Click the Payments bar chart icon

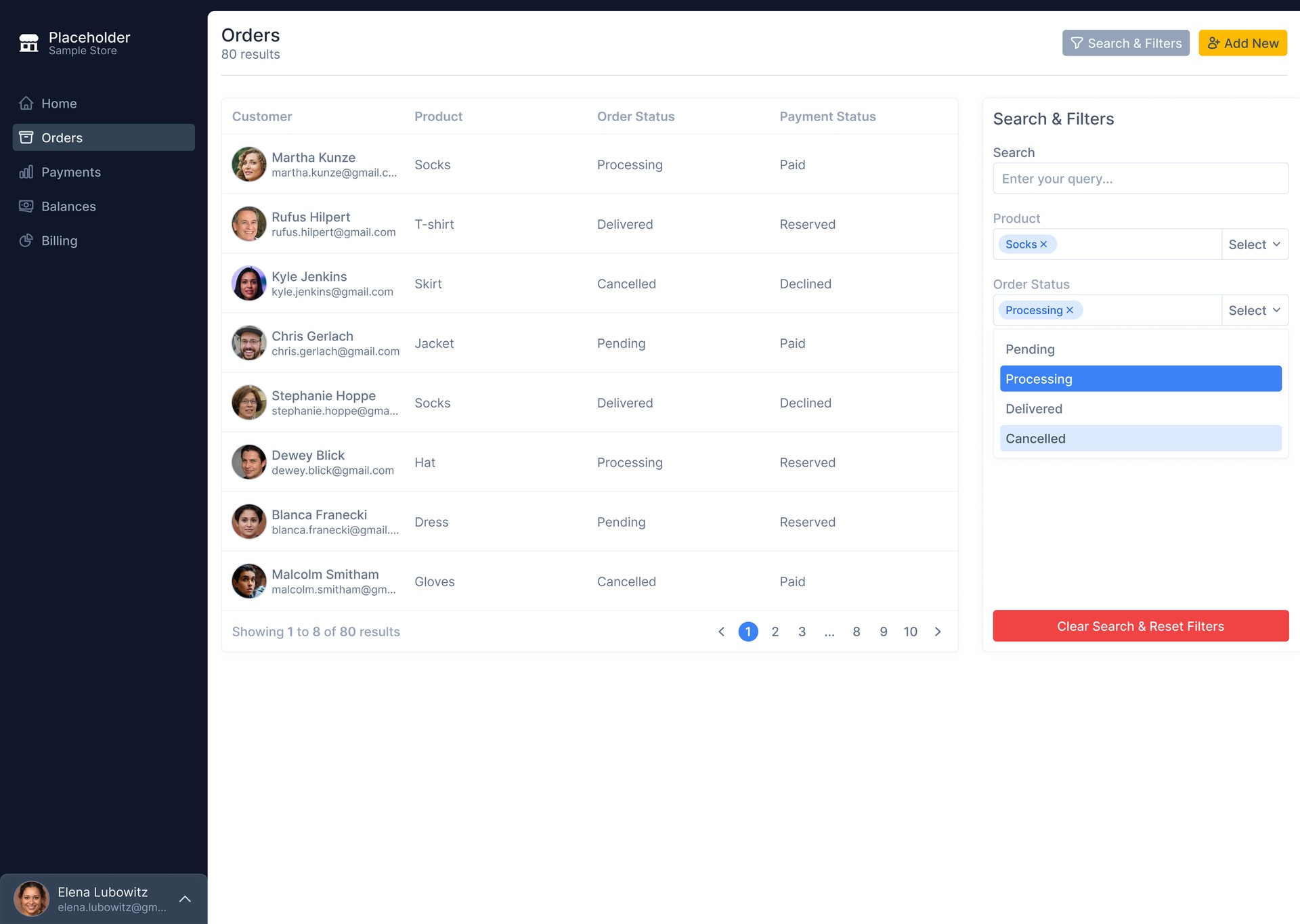click(26, 172)
